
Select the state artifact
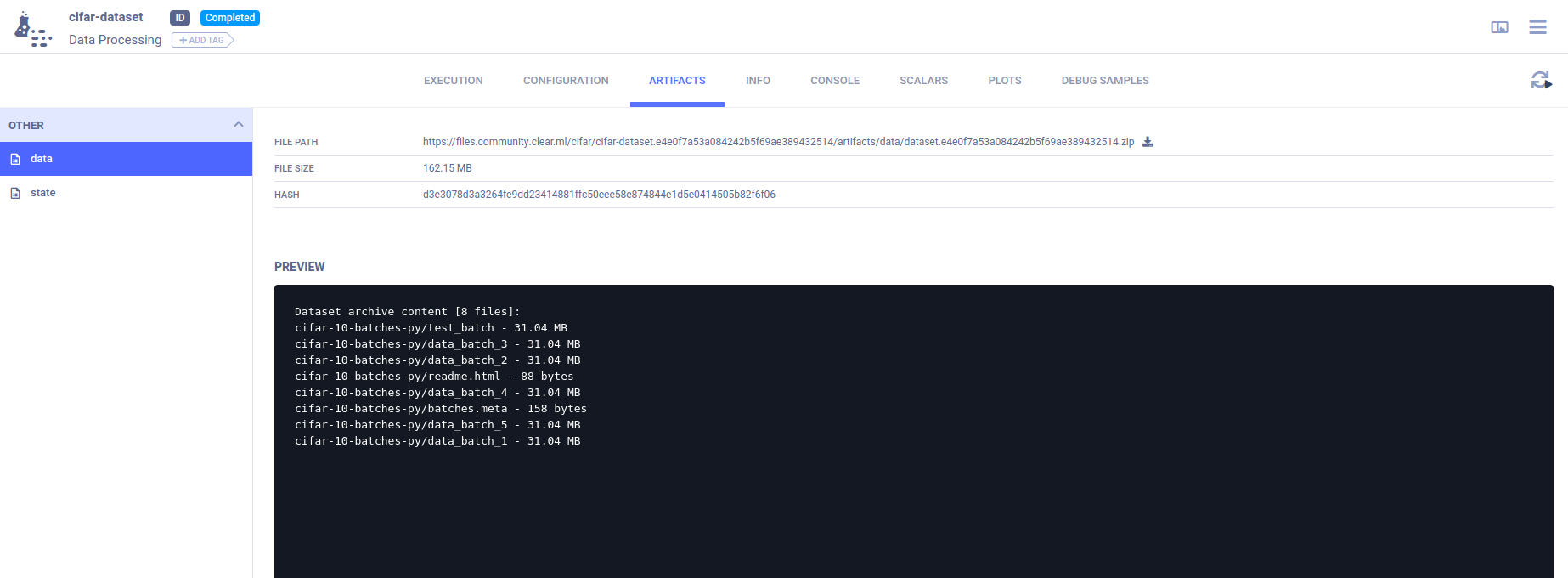(x=43, y=193)
